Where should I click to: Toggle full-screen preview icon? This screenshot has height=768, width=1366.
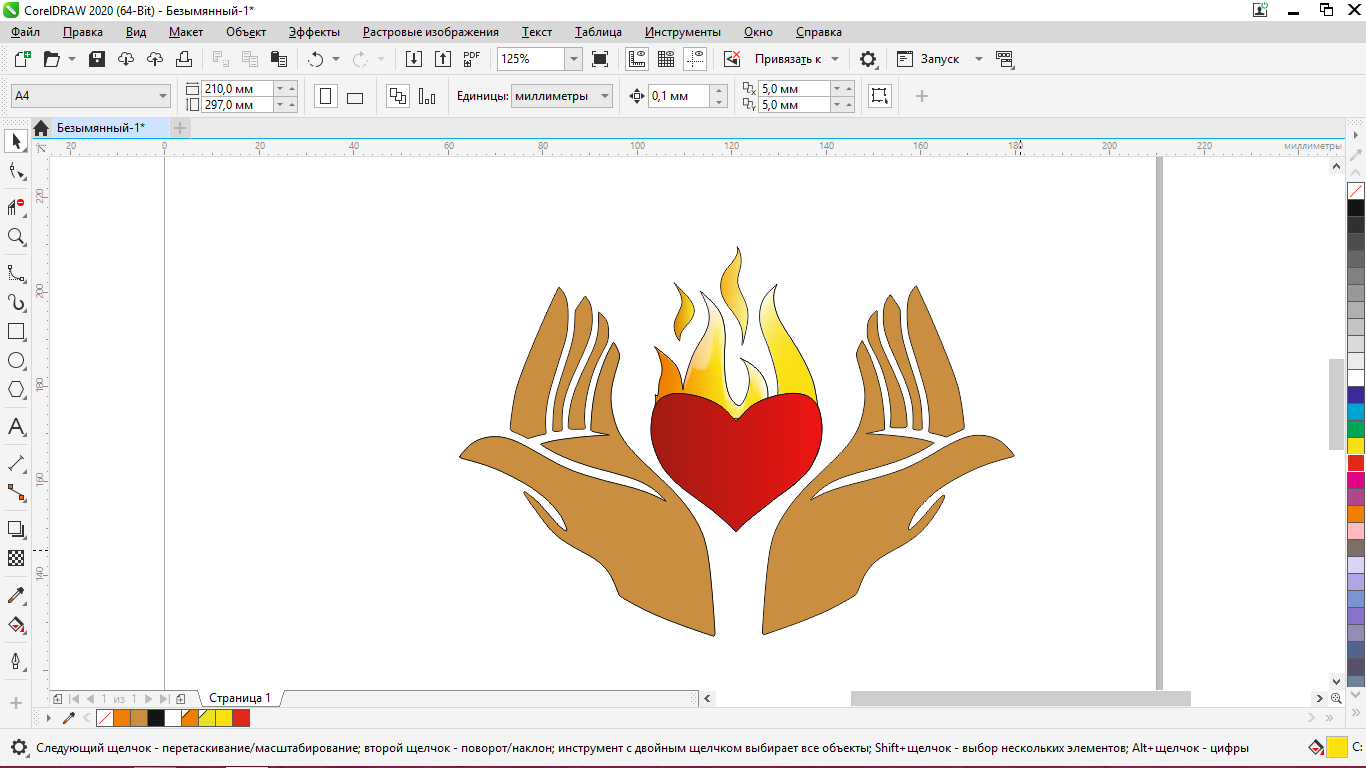point(600,59)
